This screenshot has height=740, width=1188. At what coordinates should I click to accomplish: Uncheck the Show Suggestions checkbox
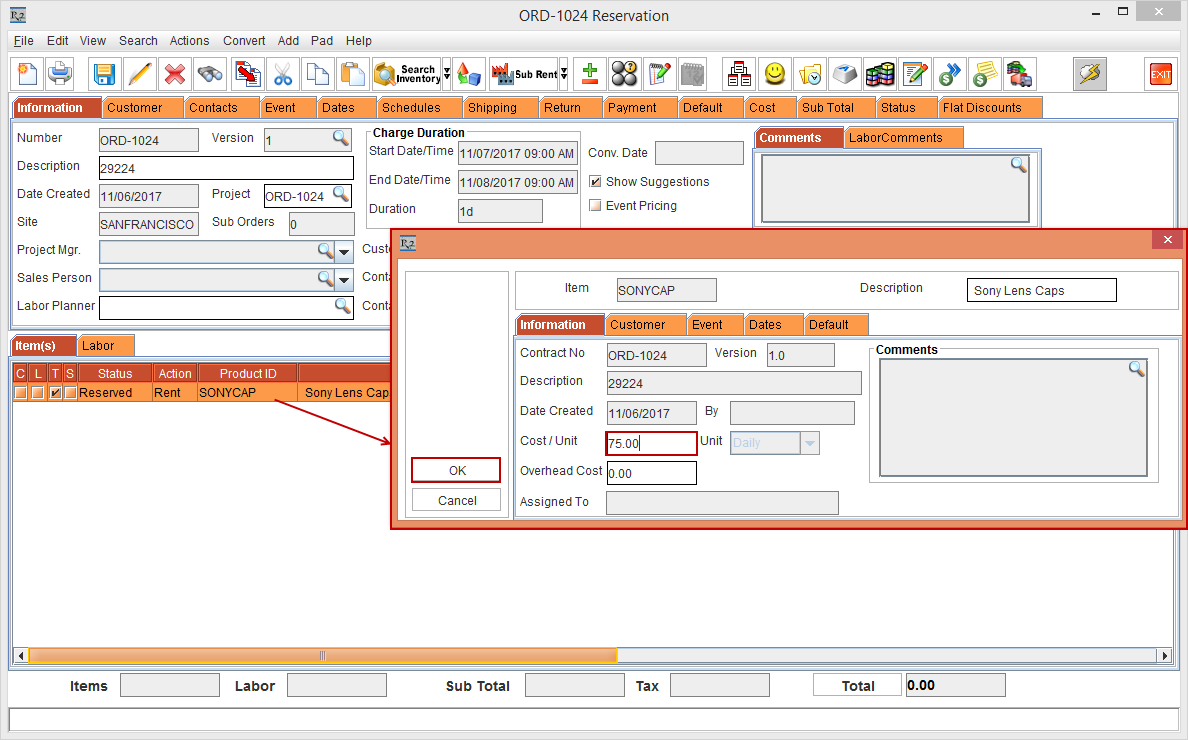596,182
